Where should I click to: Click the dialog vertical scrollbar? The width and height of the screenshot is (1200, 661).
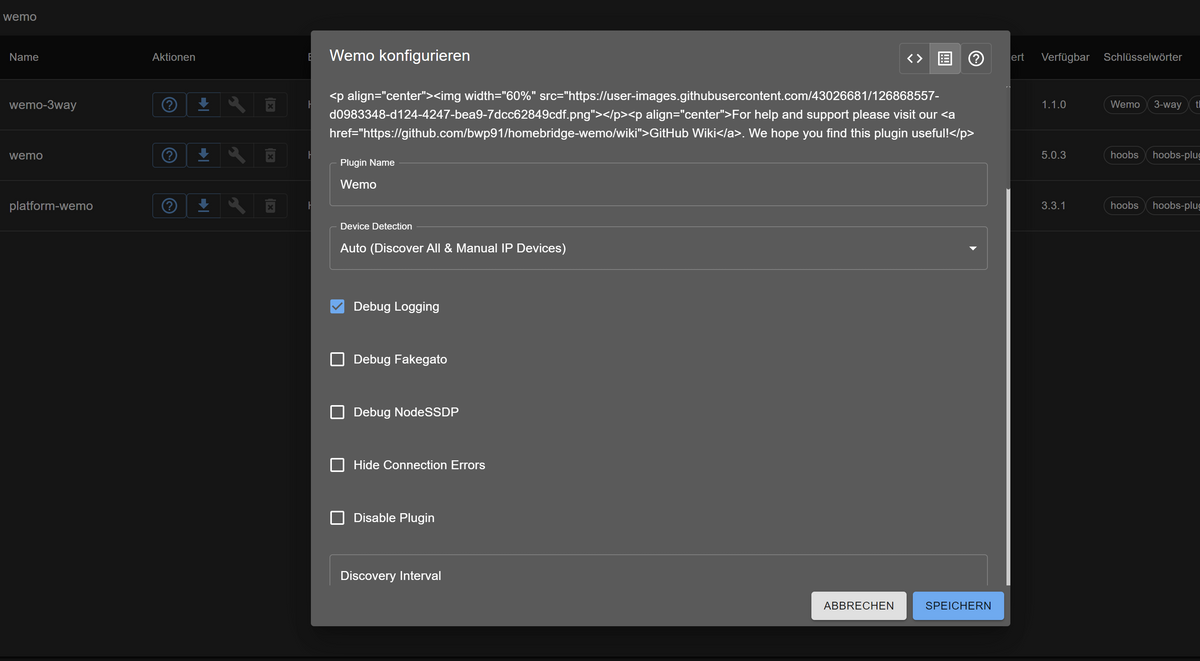click(1007, 385)
